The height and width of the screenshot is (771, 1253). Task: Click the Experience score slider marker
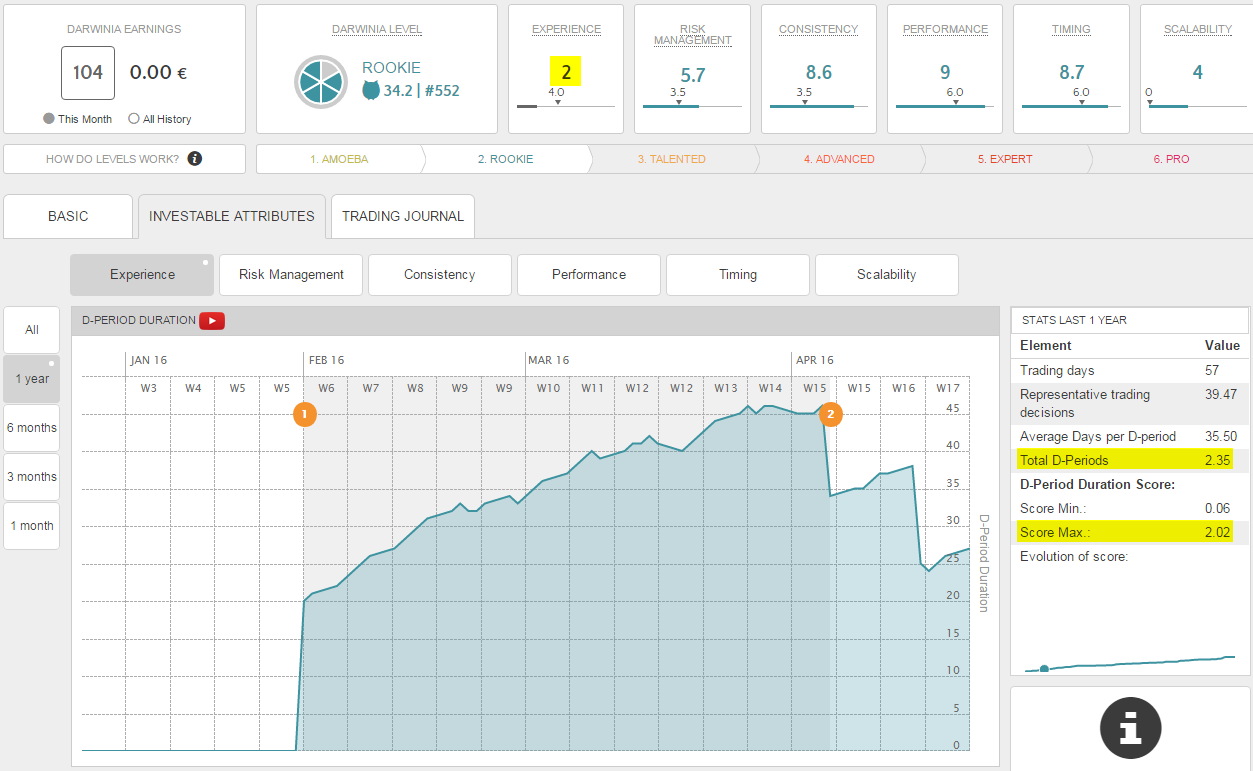point(557,102)
